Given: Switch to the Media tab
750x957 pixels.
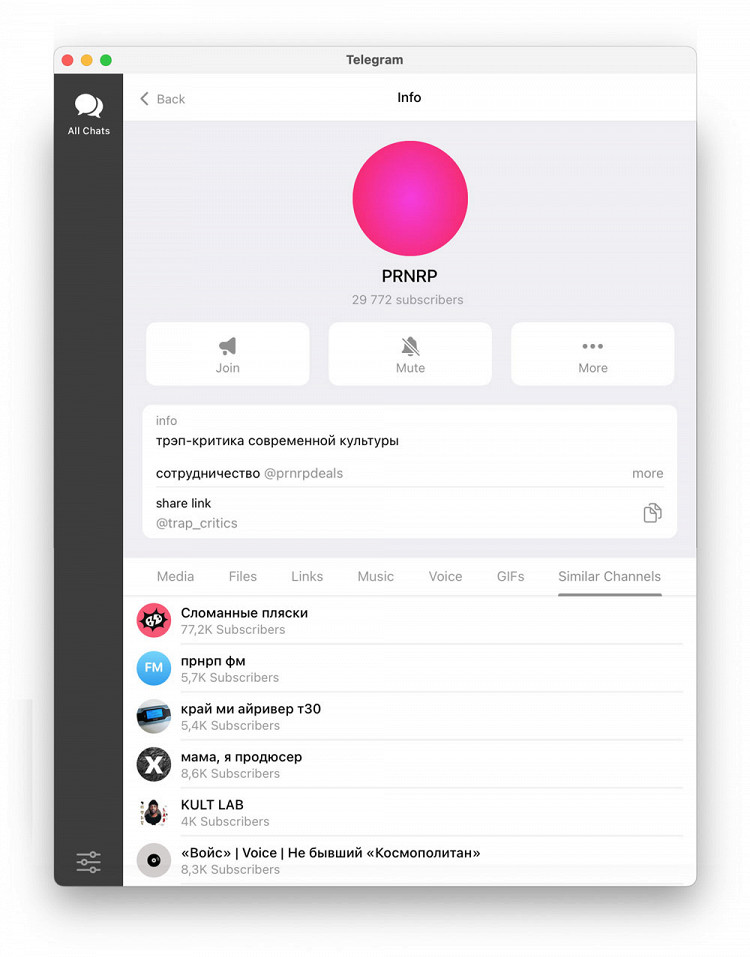Looking at the screenshot, I should pyautogui.click(x=175, y=576).
